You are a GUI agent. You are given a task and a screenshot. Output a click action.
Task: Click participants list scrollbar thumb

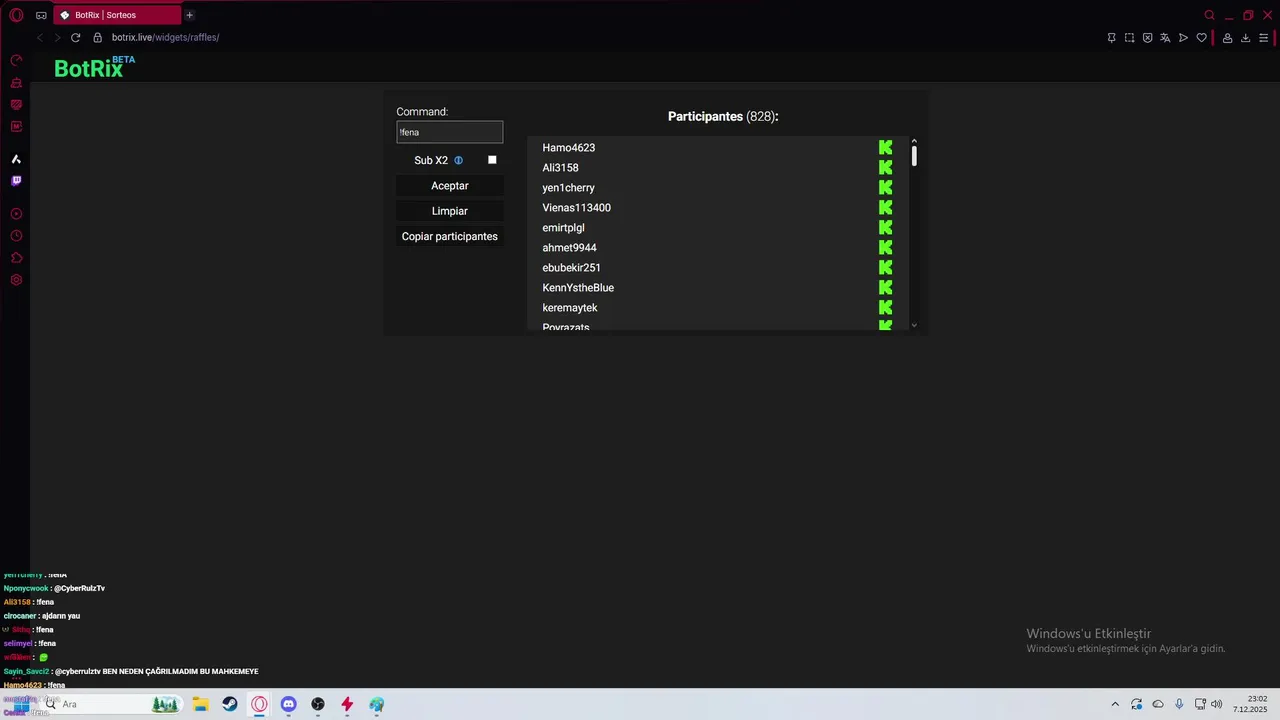coord(914,155)
